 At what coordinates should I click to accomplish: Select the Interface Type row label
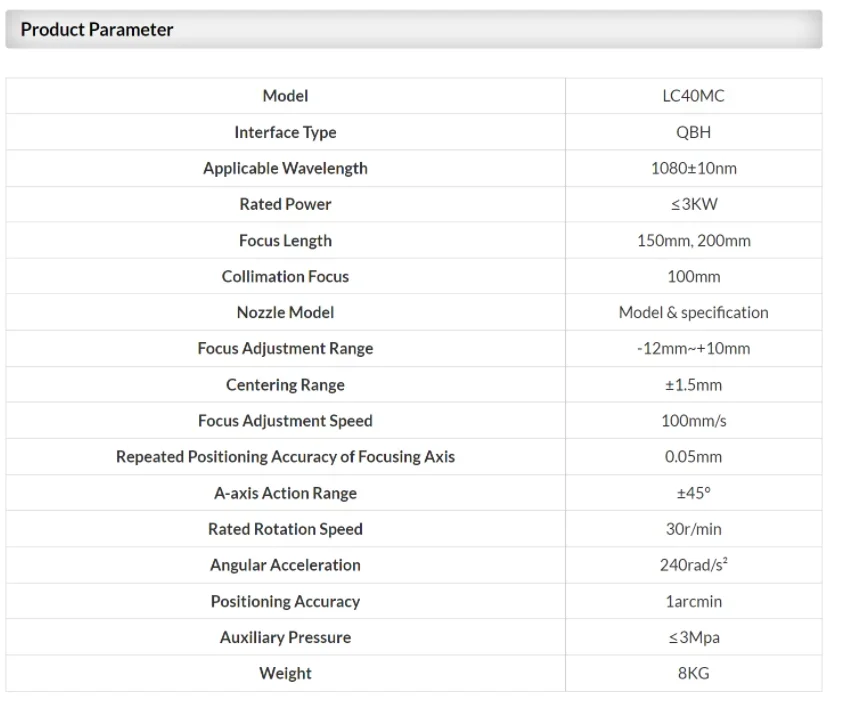[285, 132]
